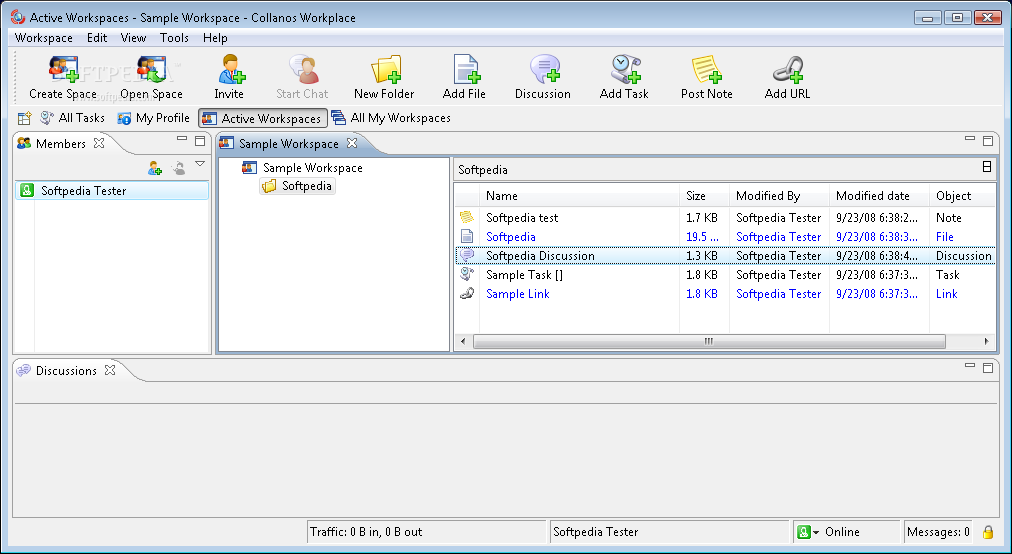Screen dimensions: 1012x554
Task: Start a new Discussion from toolbar
Action: point(544,70)
